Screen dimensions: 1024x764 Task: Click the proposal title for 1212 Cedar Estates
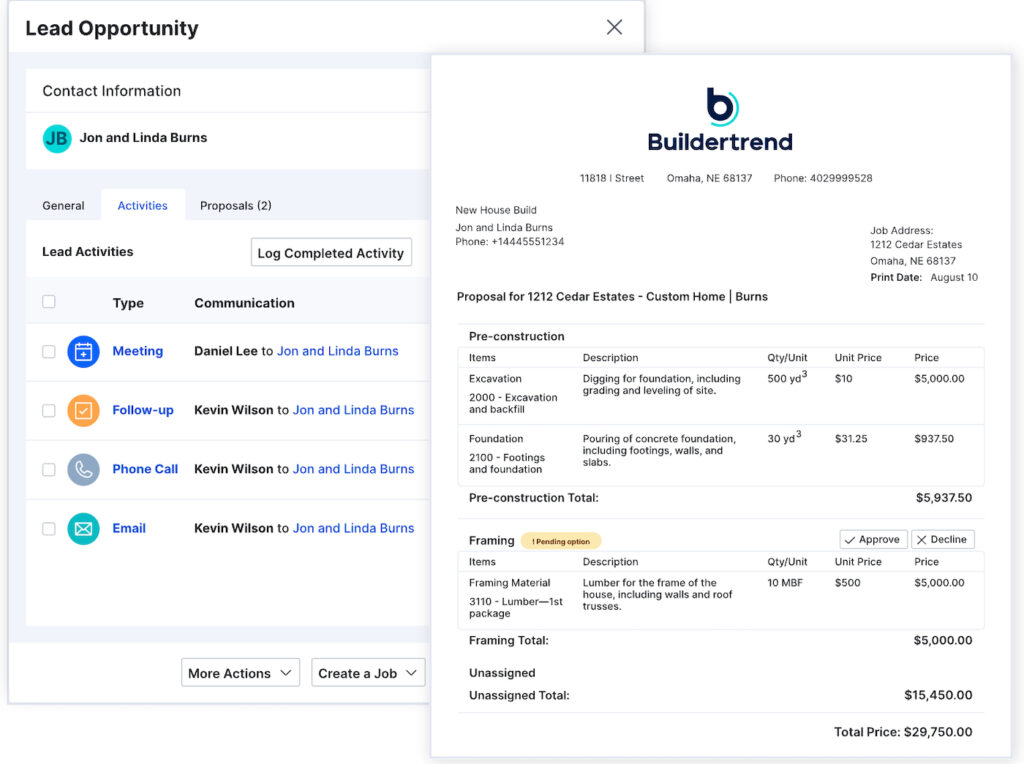pos(612,296)
